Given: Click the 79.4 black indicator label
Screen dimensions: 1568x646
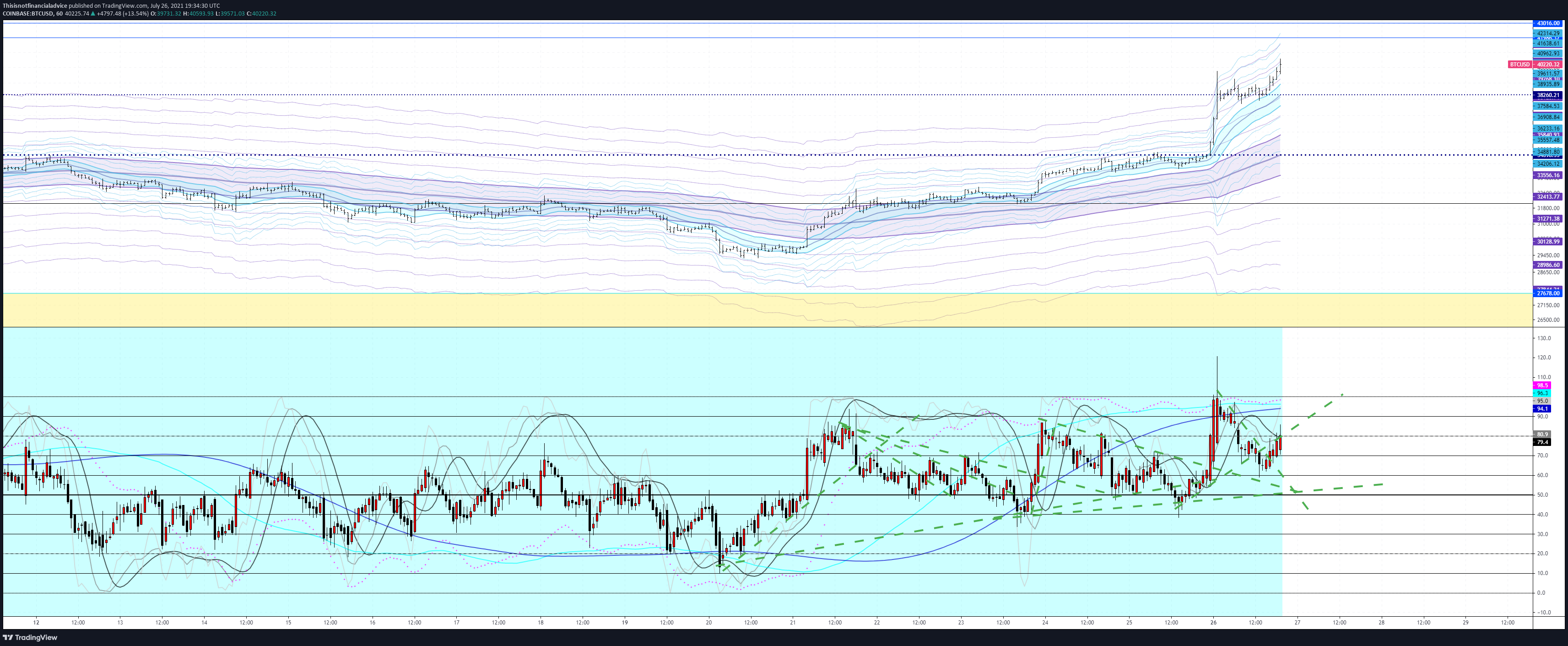Looking at the screenshot, I should [1542, 442].
